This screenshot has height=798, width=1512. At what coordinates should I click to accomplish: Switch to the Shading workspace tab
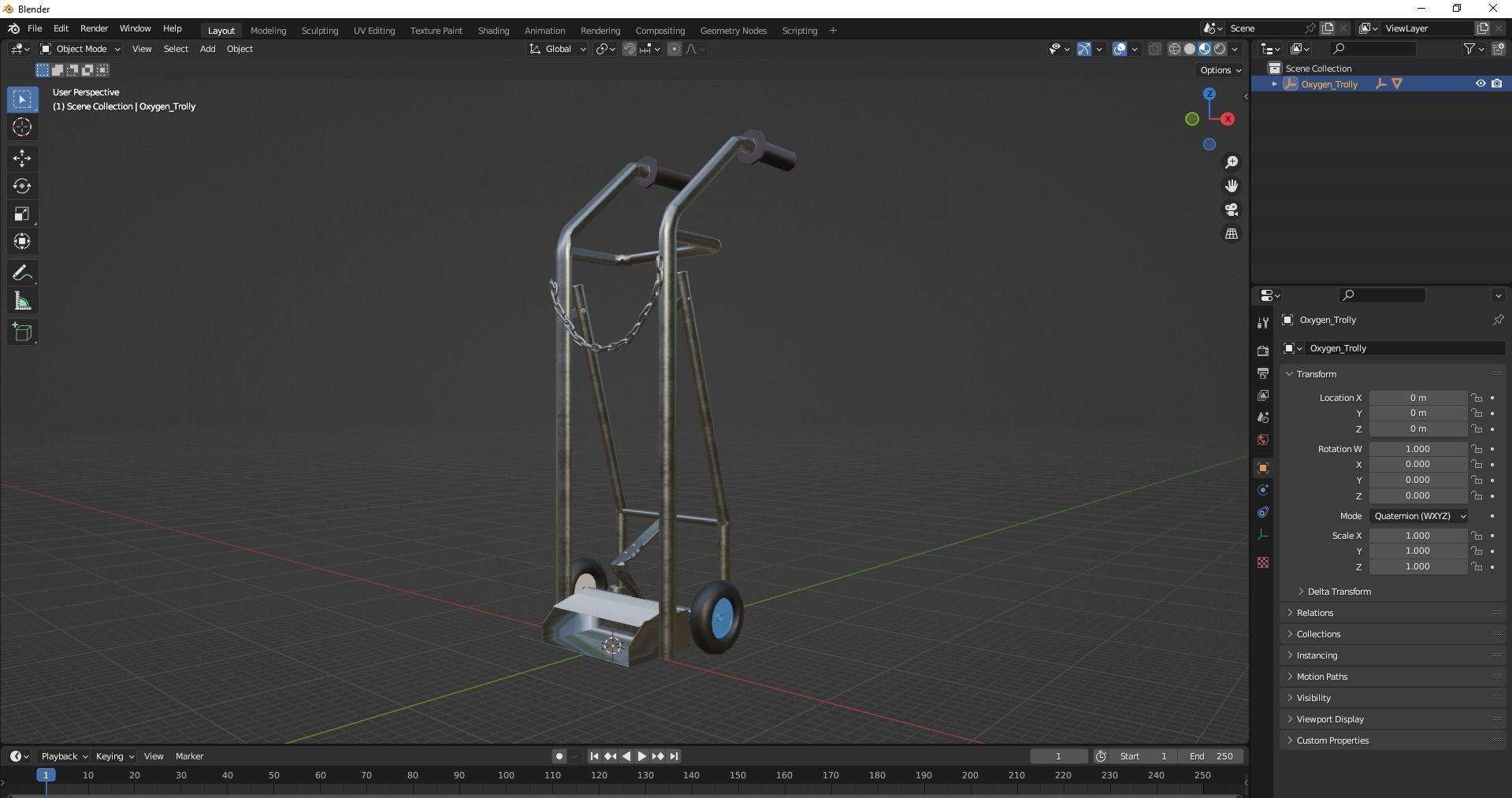point(493,31)
